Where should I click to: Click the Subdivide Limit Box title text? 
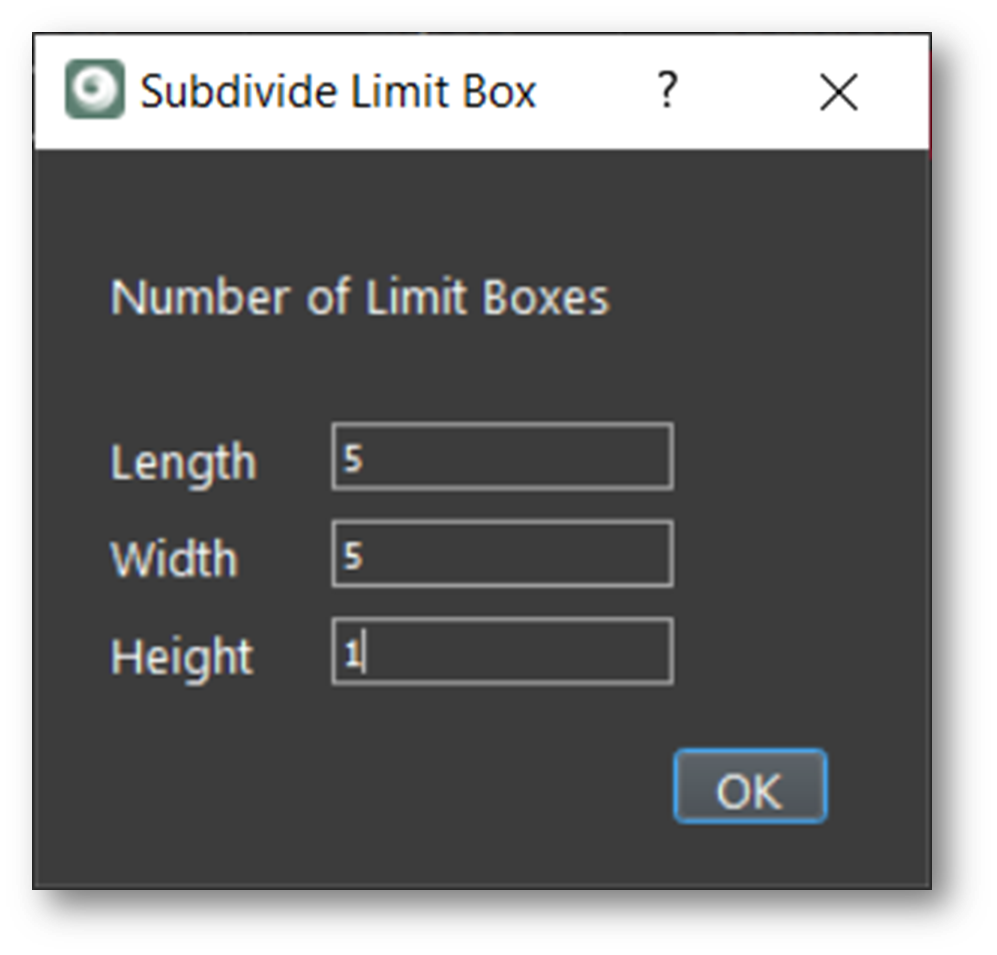340,91
